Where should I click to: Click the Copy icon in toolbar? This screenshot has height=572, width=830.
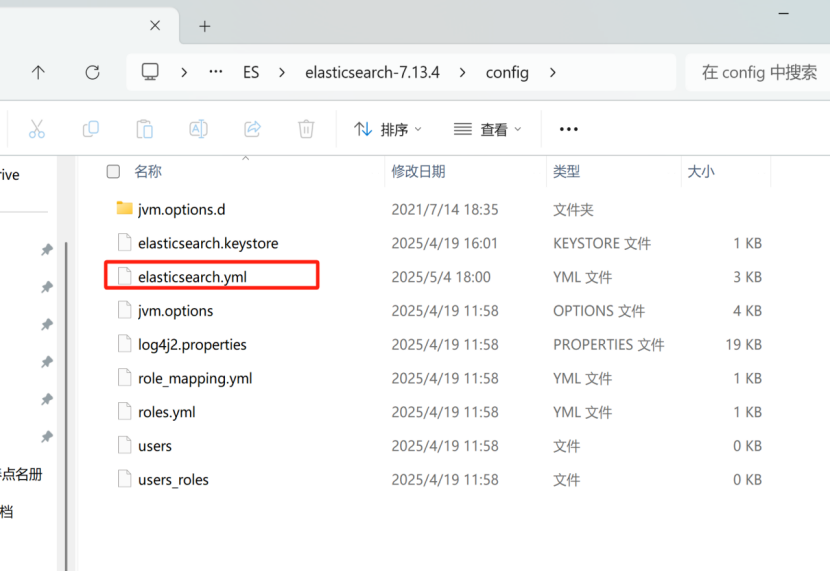point(91,129)
